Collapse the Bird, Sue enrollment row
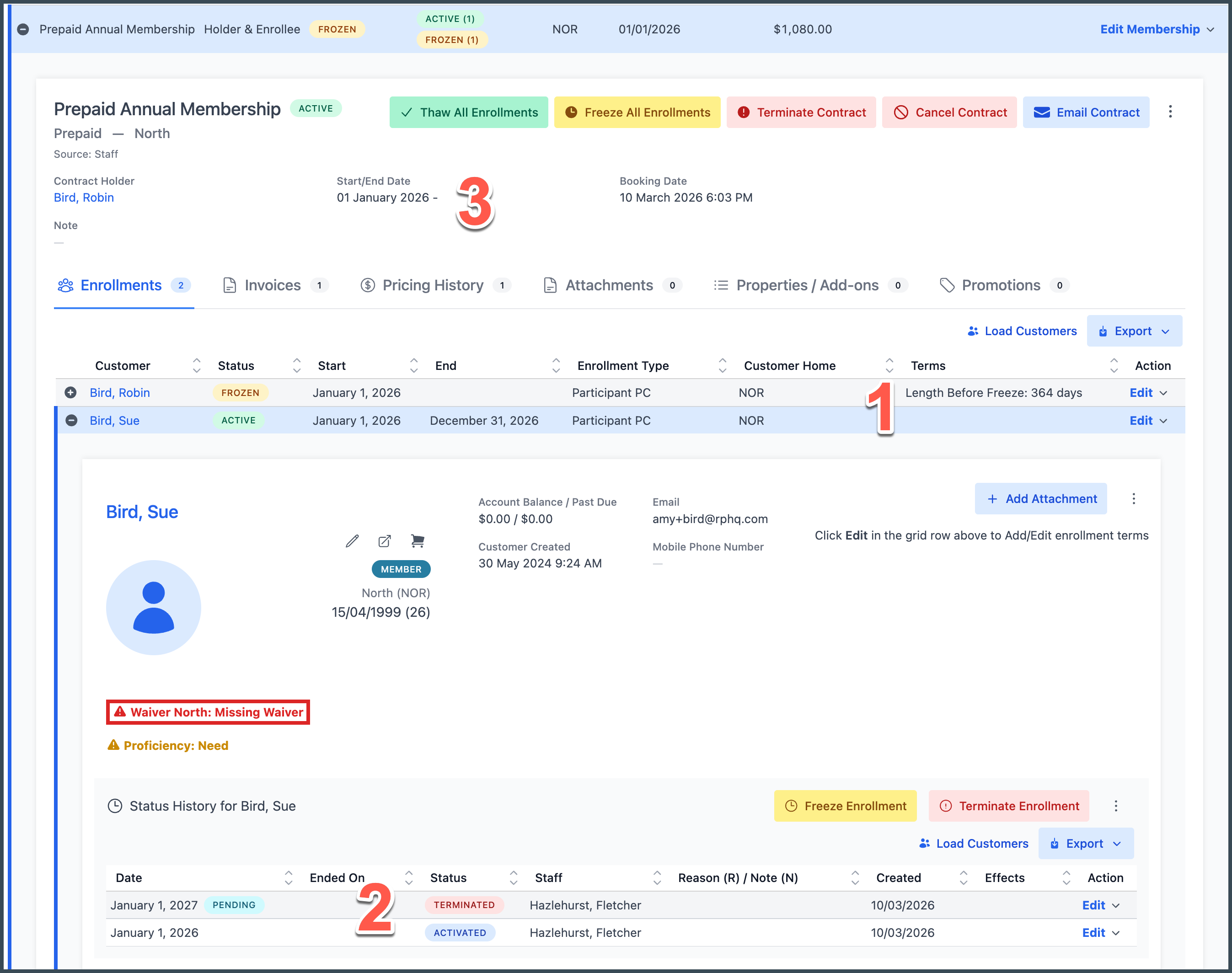 (71, 420)
